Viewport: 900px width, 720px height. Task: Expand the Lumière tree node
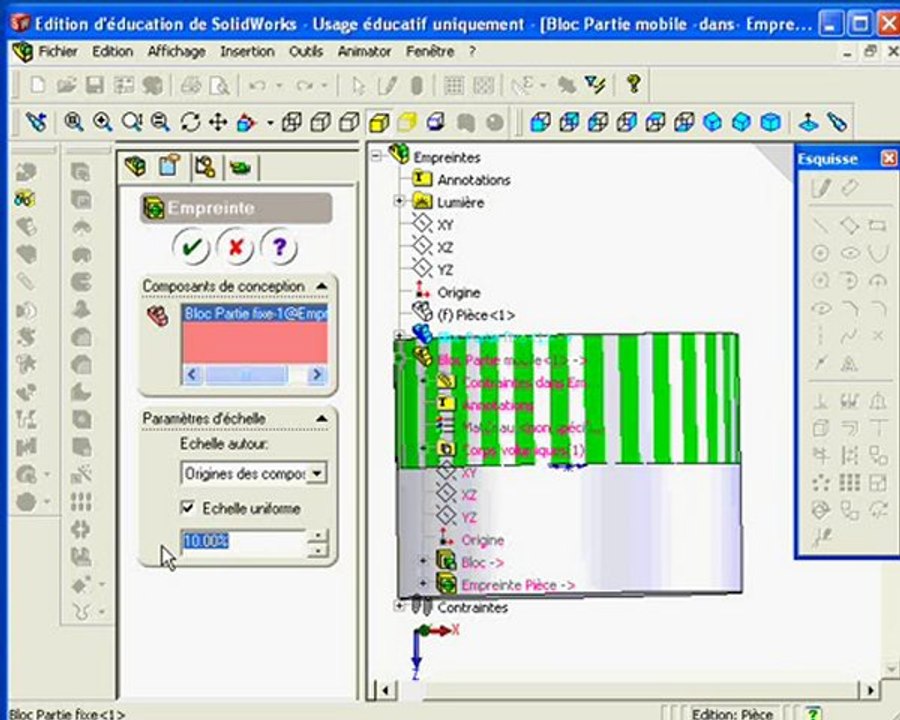click(x=399, y=201)
